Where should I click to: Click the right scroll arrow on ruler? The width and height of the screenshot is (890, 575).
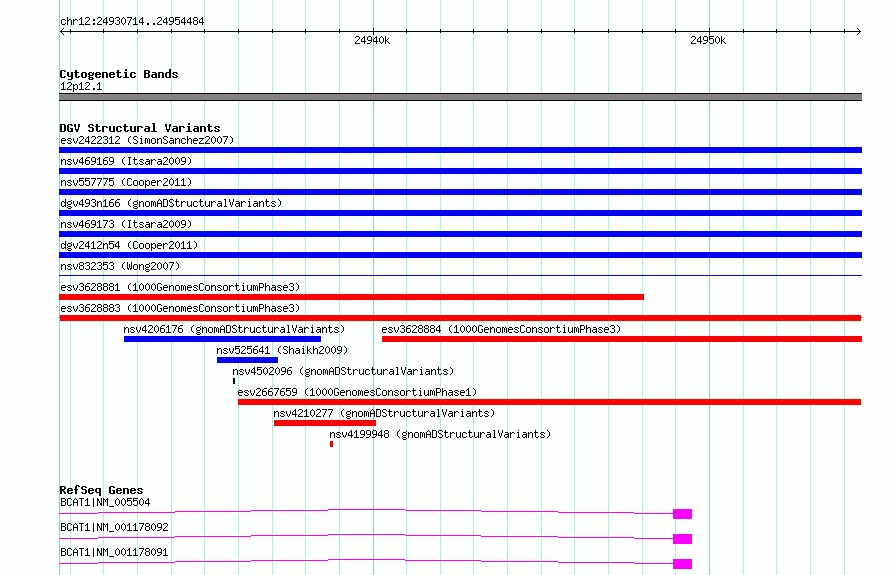tap(858, 32)
